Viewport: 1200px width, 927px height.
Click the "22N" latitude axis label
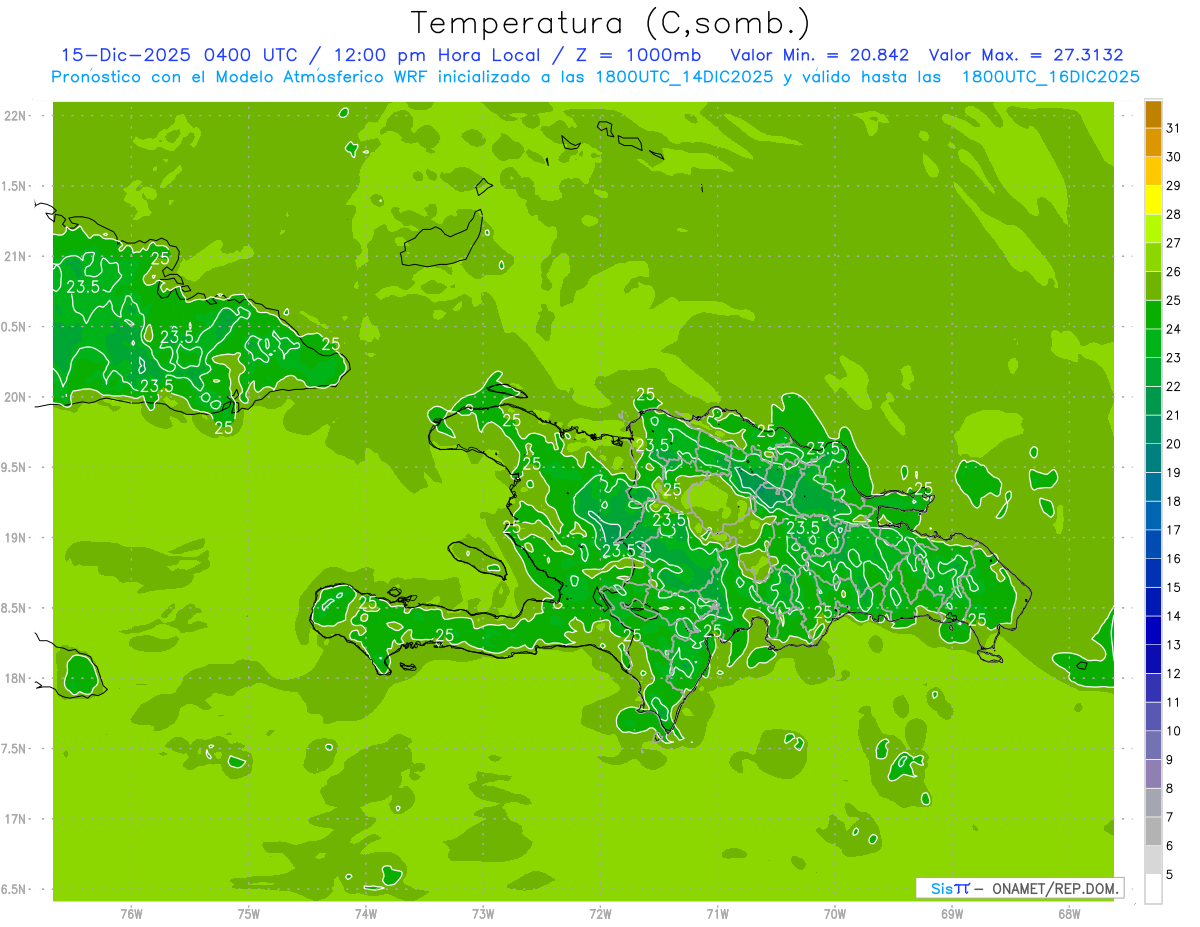16,116
